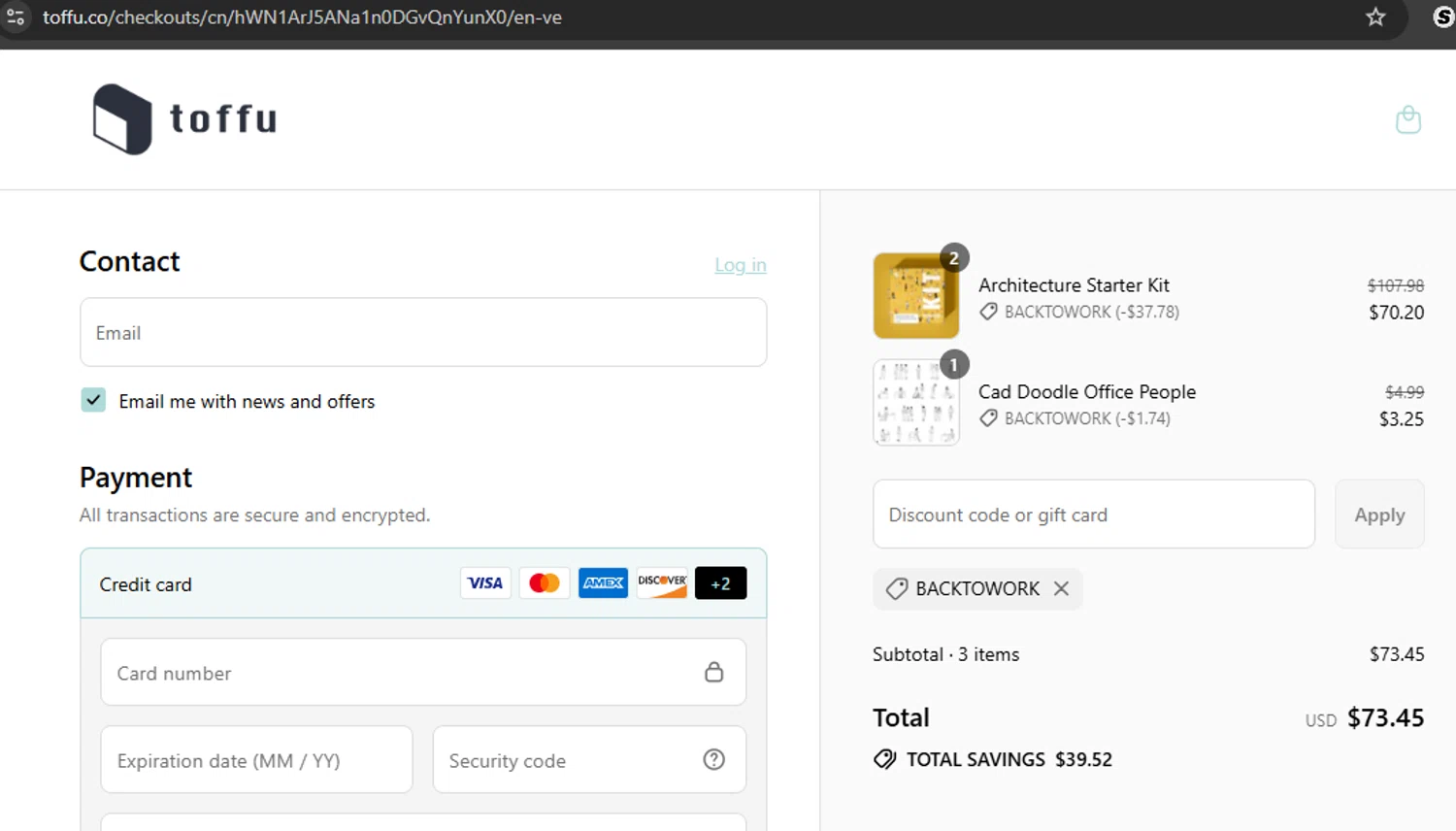Click the subtotal value $73.45
Viewport: 1456px width, 831px height.
pyautogui.click(x=1397, y=654)
